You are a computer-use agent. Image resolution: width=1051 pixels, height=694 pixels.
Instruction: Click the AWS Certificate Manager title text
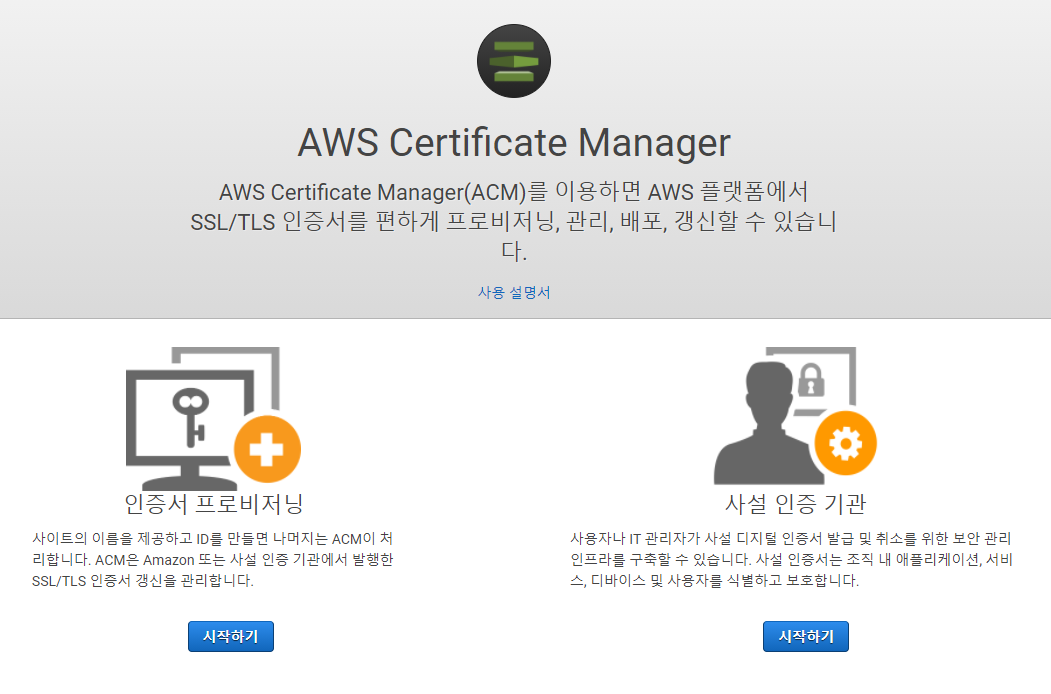tap(514, 142)
